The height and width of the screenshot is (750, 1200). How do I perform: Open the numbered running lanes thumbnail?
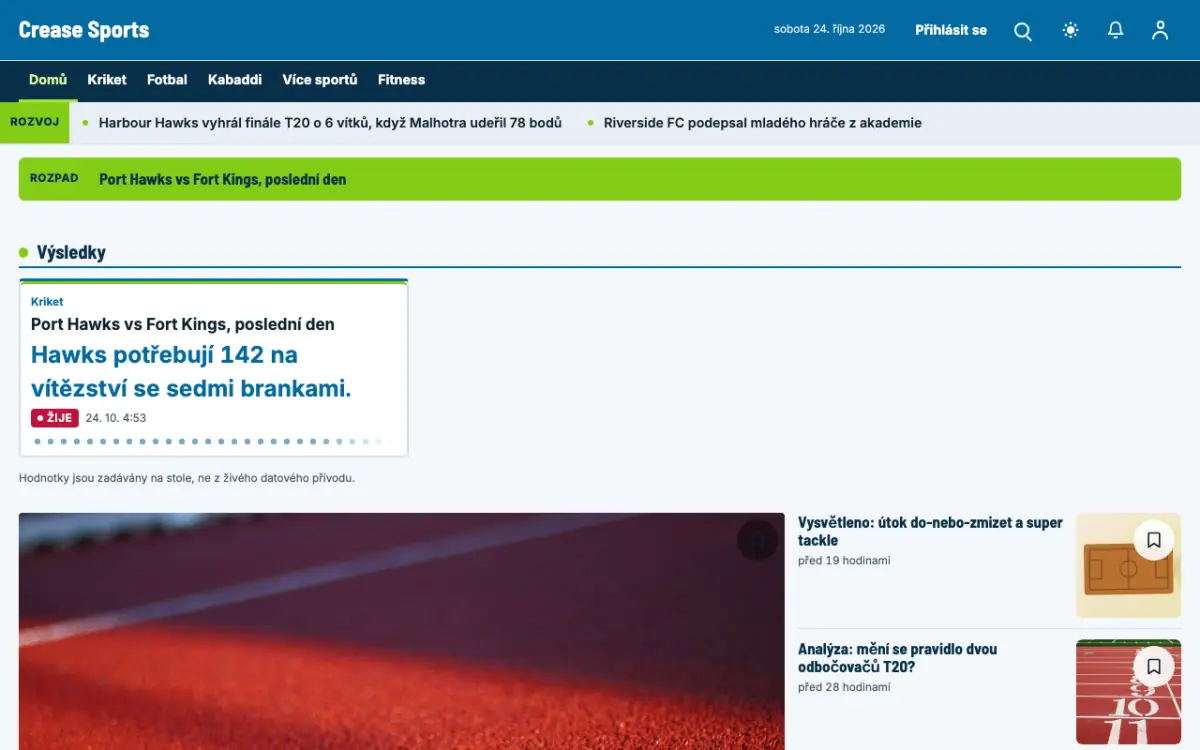(1128, 692)
